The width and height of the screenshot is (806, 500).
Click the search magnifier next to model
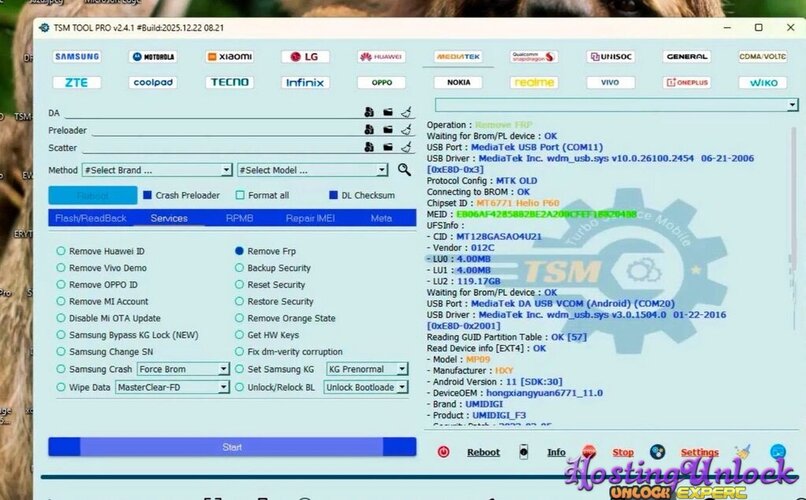[404, 170]
